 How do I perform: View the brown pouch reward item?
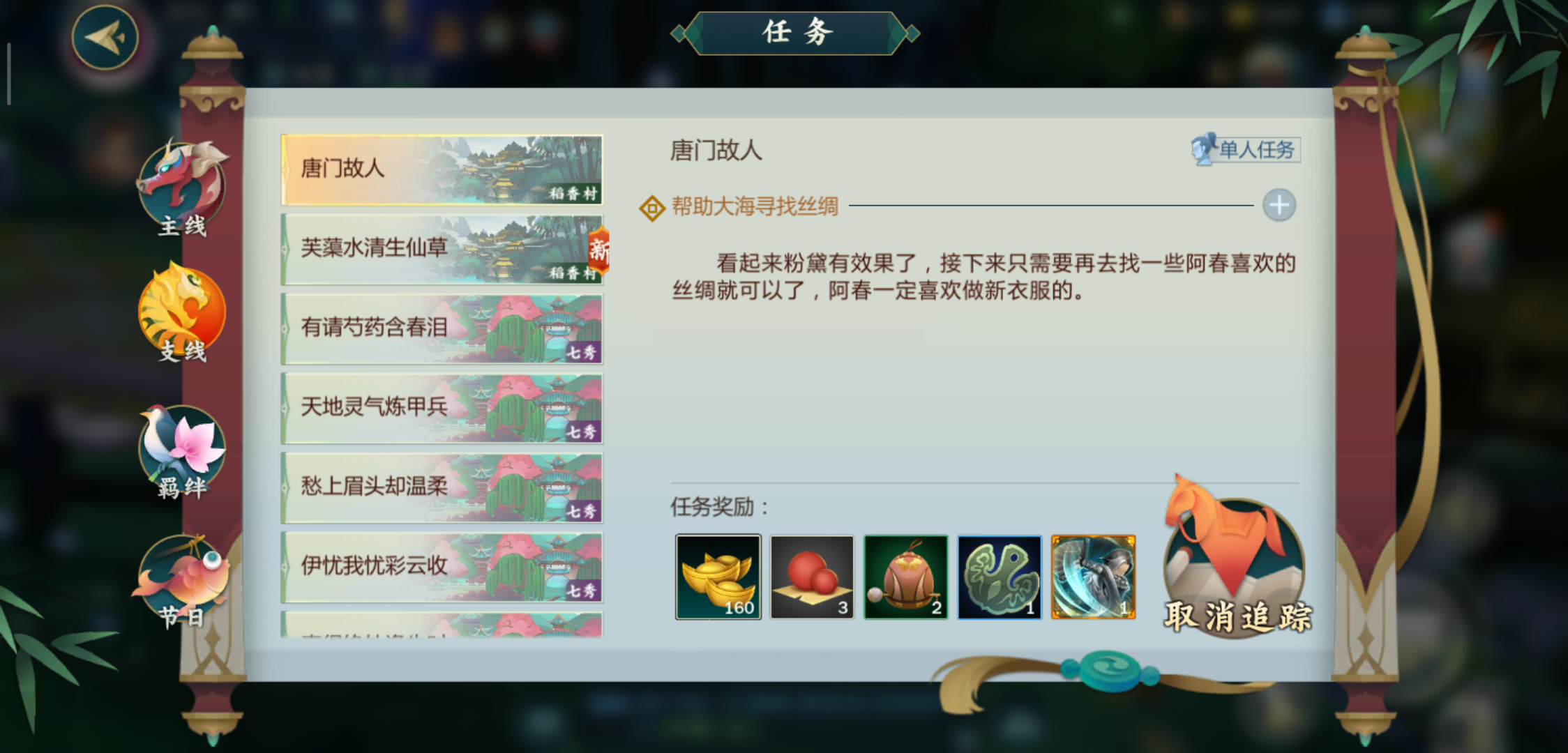[x=906, y=577]
